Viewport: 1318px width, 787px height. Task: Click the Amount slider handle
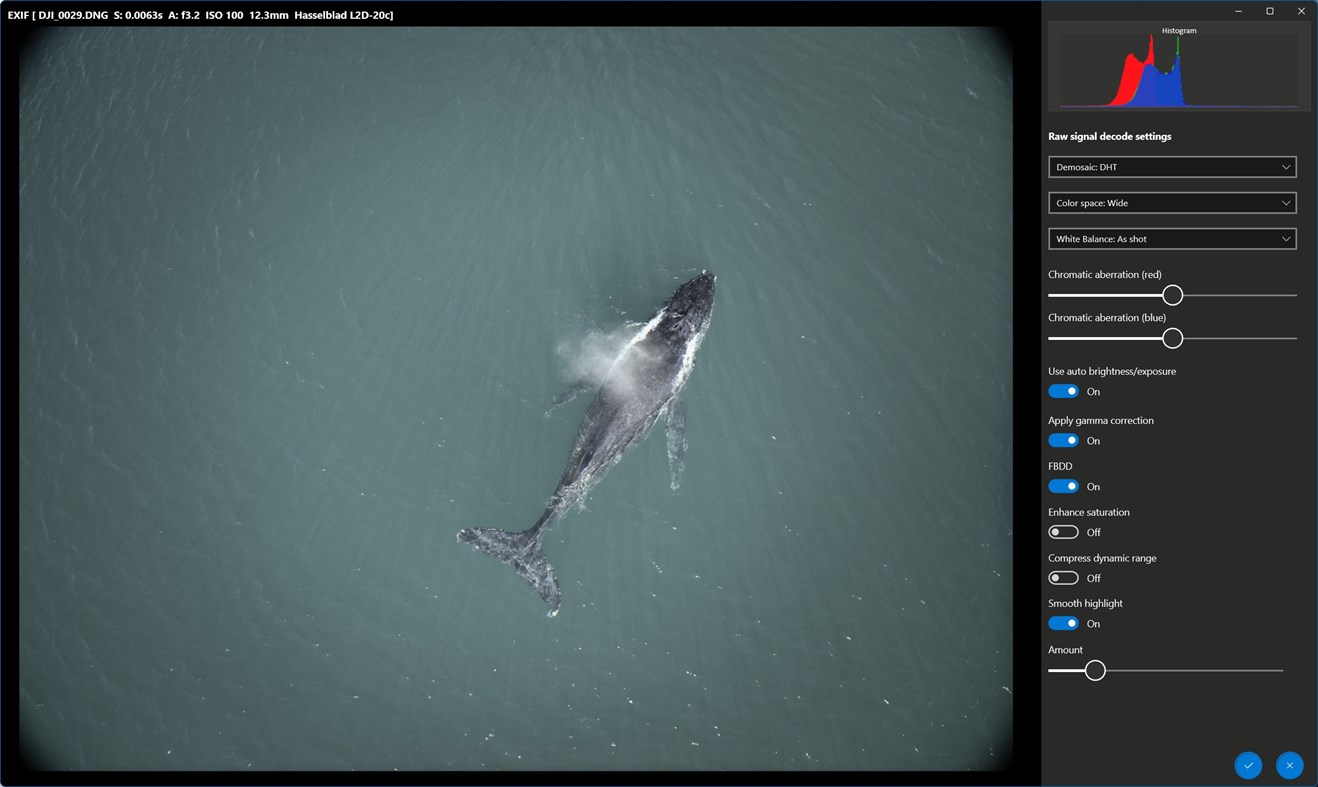coord(1094,669)
